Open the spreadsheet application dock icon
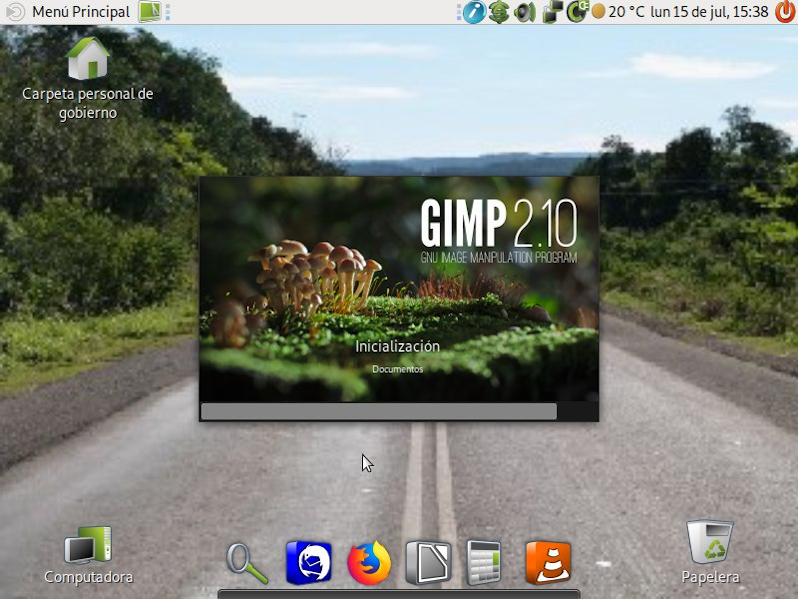This screenshot has width=798, height=599. [x=483, y=562]
